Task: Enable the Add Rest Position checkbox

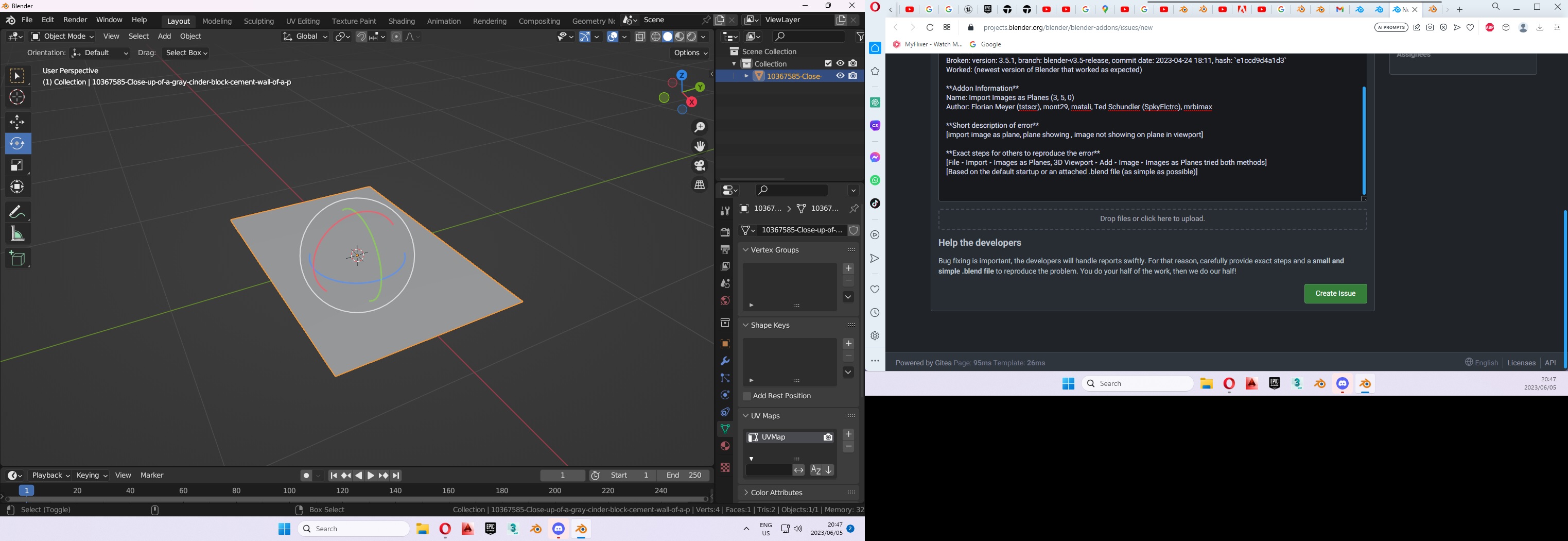Action: pyautogui.click(x=746, y=396)
